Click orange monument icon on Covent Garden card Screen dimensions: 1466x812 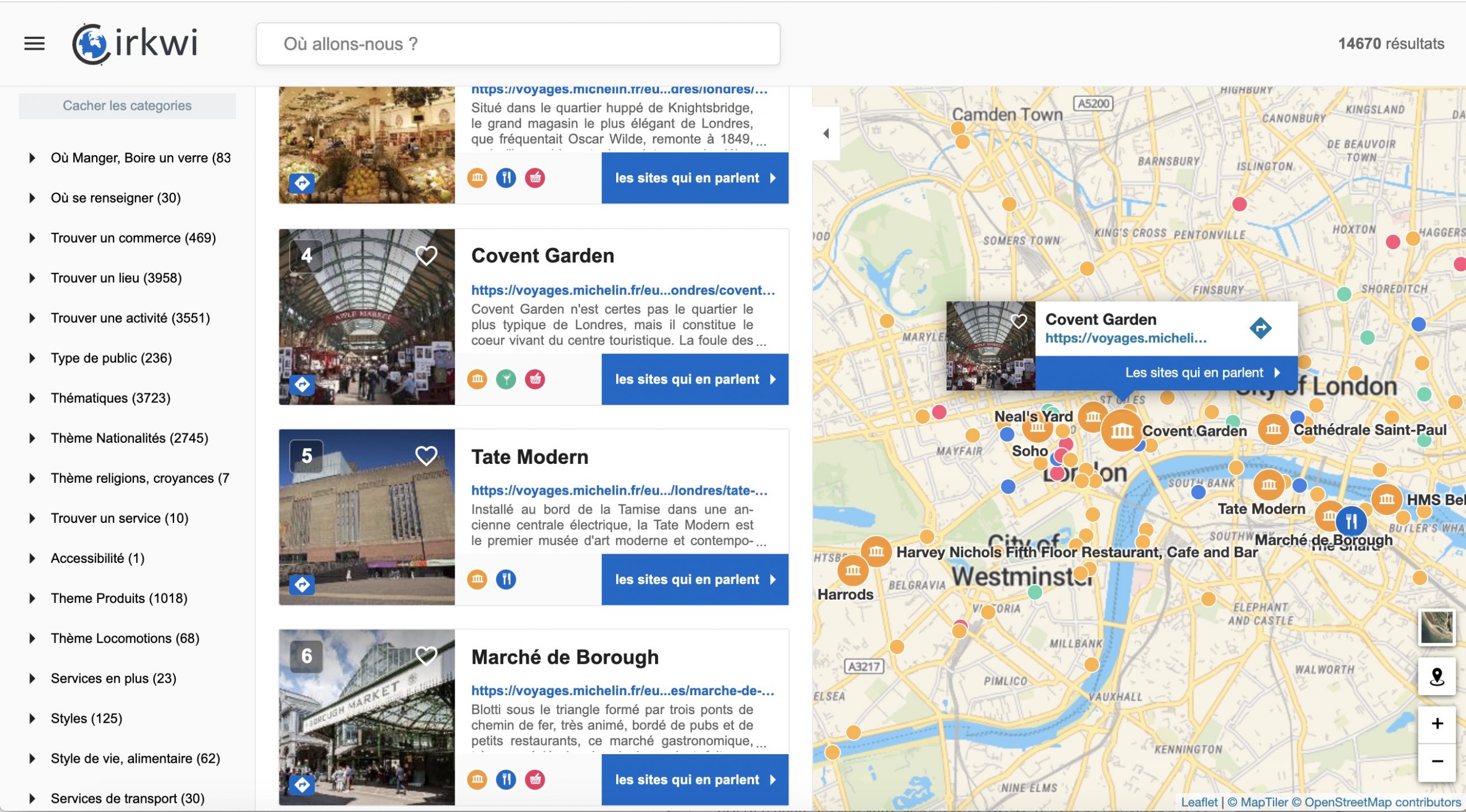coord(478,379)
